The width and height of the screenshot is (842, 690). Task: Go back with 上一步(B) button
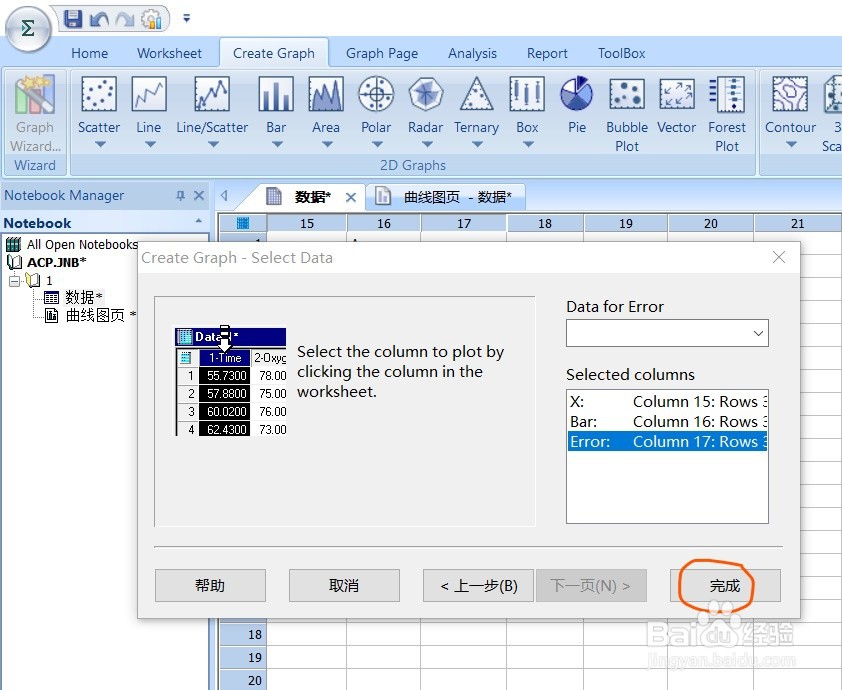478,585
